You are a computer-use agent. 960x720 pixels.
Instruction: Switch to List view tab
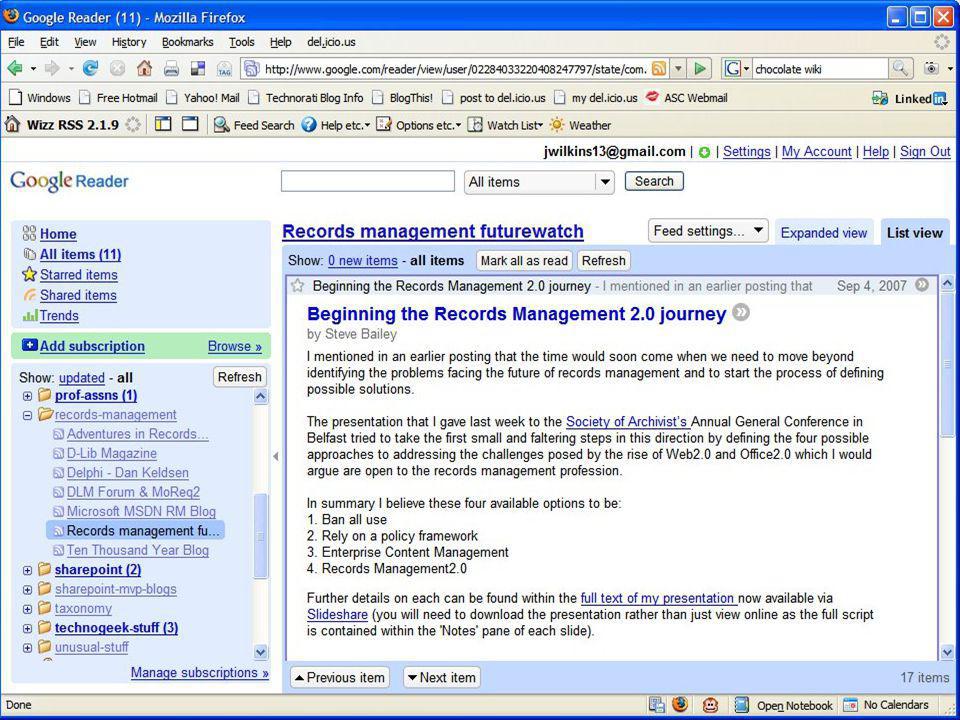915,233
